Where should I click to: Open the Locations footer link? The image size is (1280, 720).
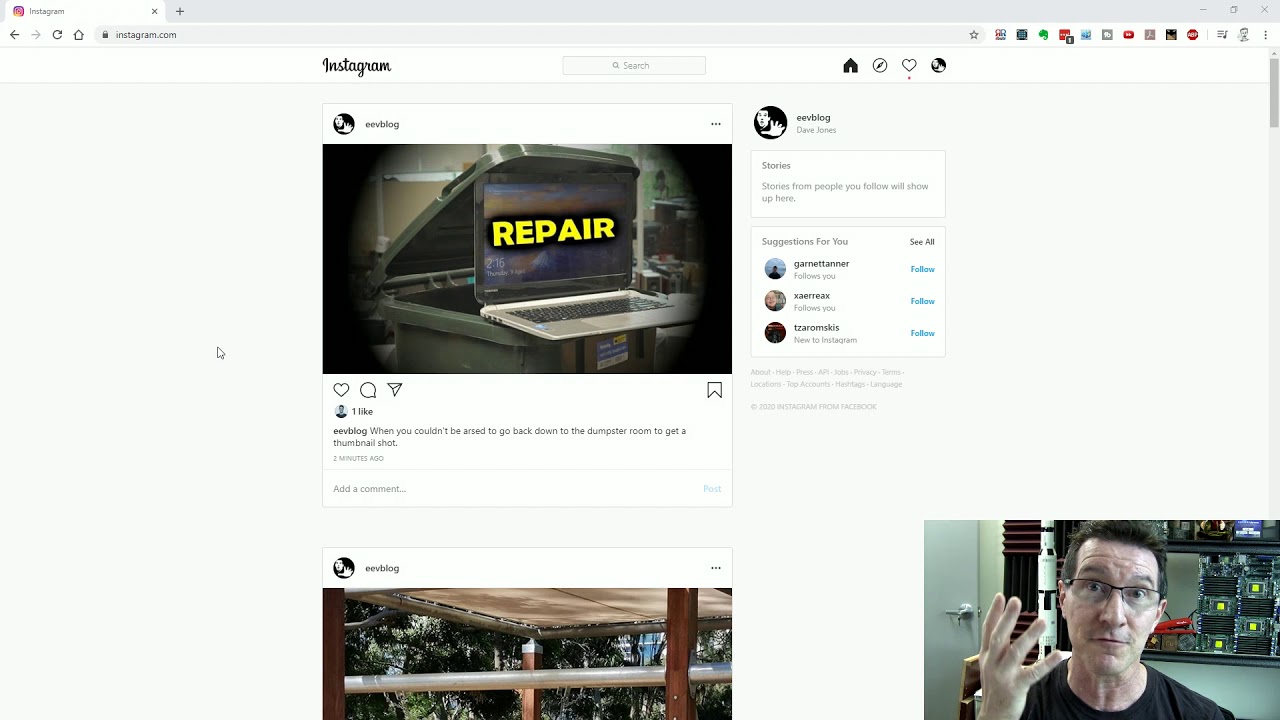pyautogui.click(x=765, y=384)
